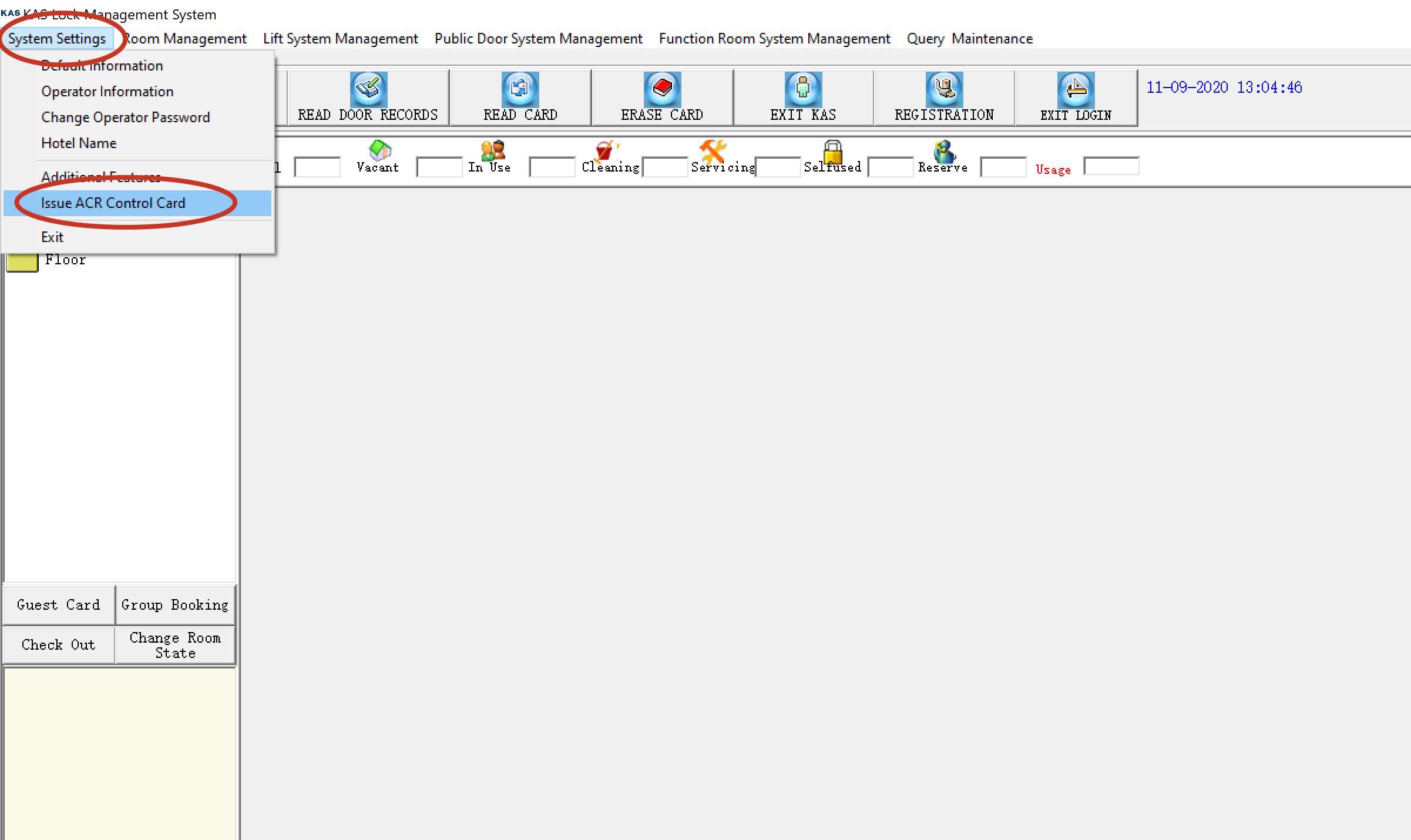Click the In Use status icon
This screenshot has height=840, width=1411.
click(492, 150)
